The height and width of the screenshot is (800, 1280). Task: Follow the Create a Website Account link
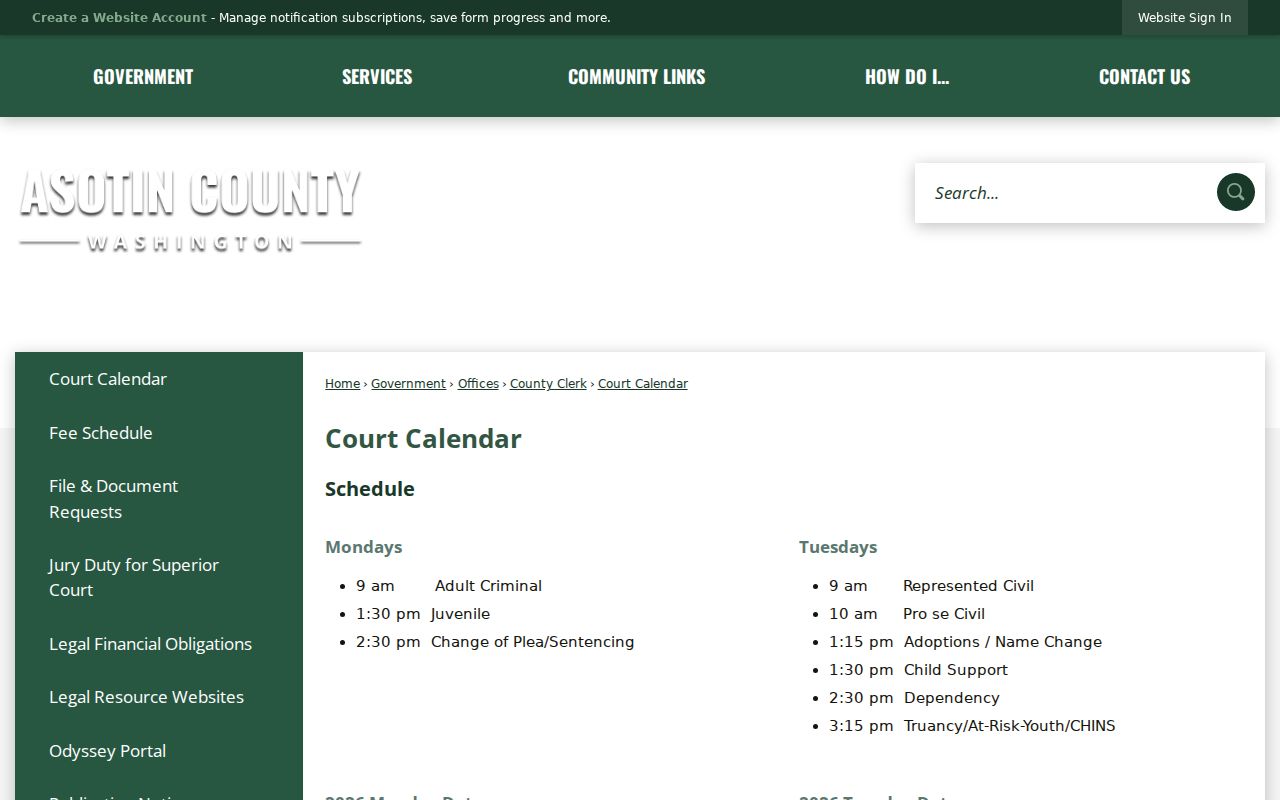(x=119, y=18)
